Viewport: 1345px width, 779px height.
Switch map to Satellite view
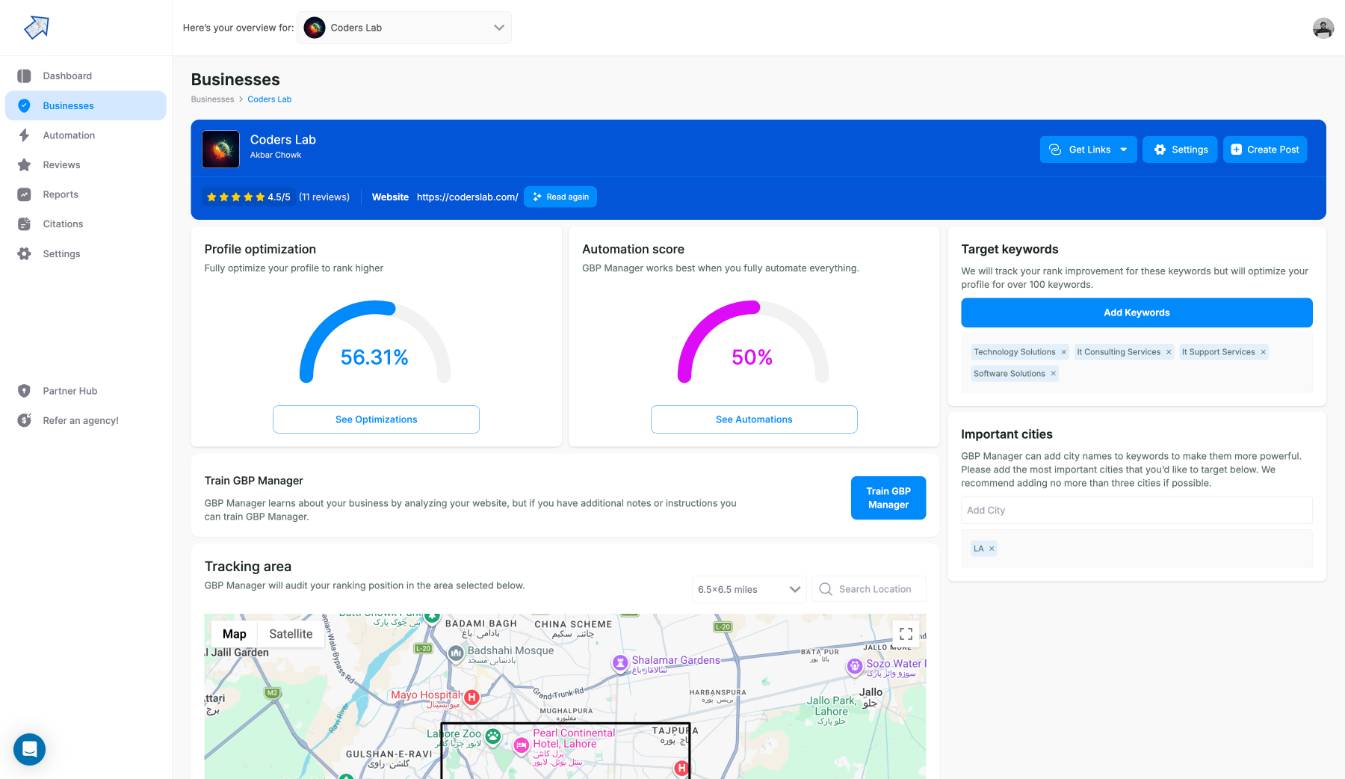click(x=291, y=634)
